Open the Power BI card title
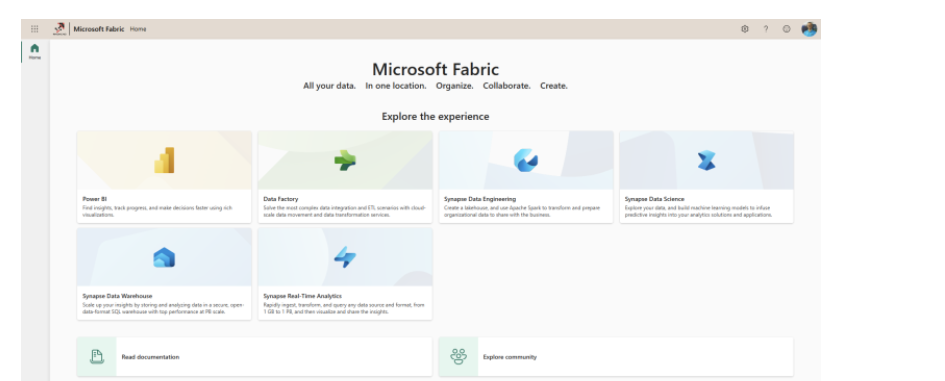 (x=95, y=199)
